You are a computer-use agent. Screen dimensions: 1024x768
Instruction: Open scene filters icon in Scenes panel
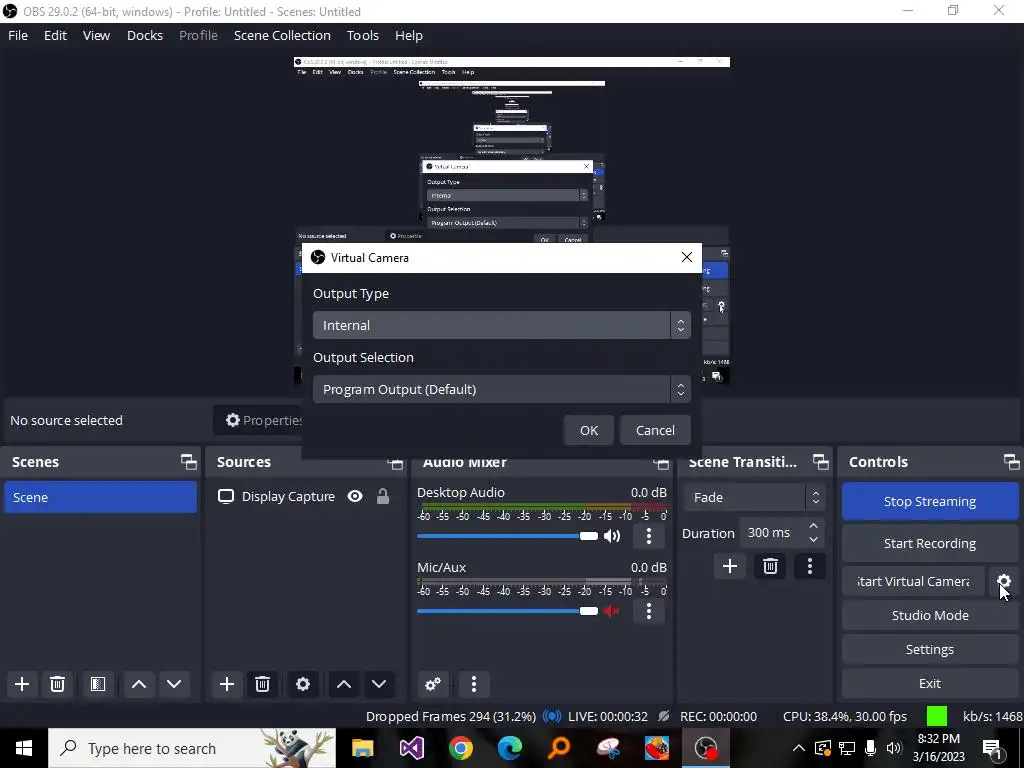tap(98, 684)
